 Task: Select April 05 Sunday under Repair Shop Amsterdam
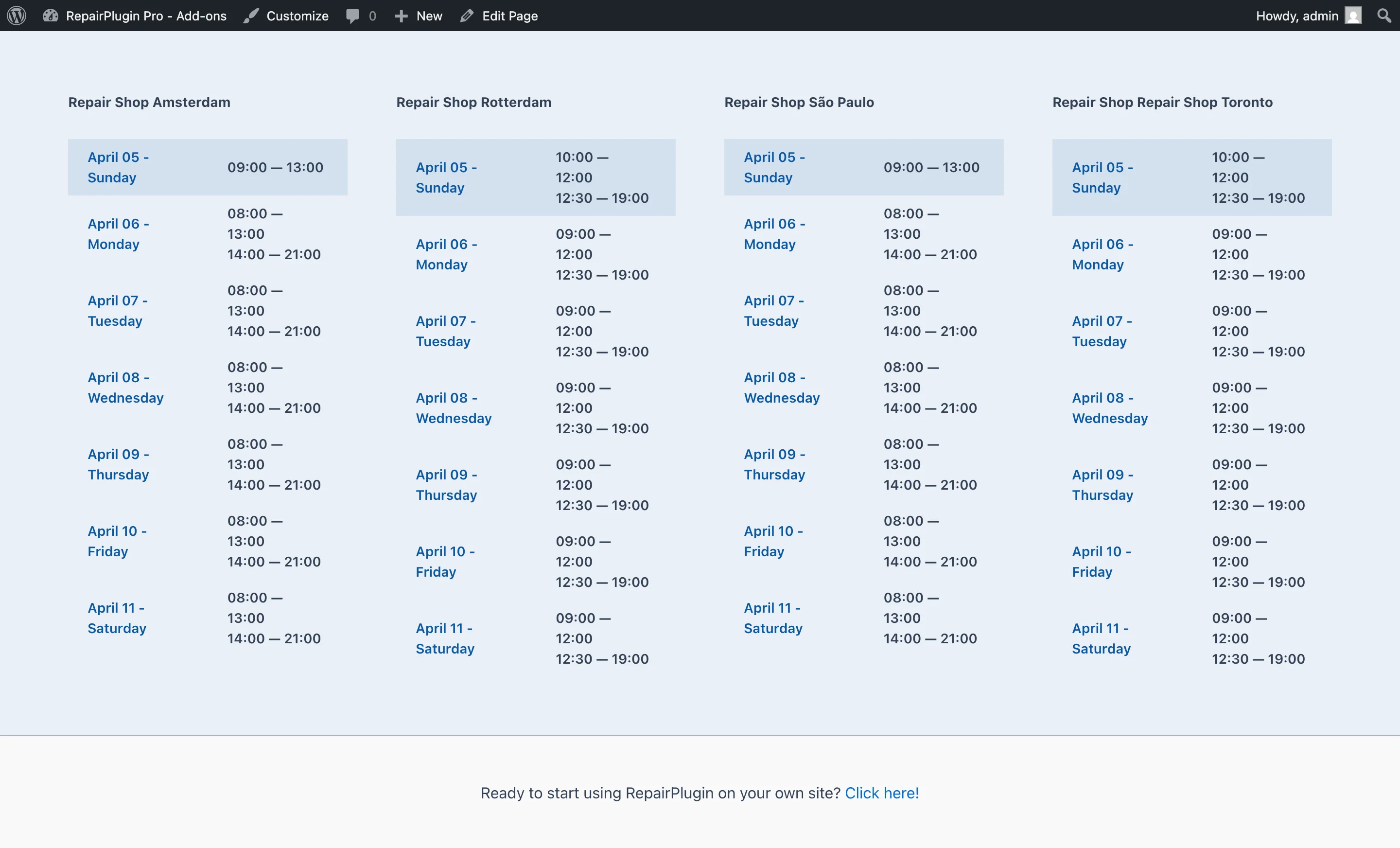point(118,167)
